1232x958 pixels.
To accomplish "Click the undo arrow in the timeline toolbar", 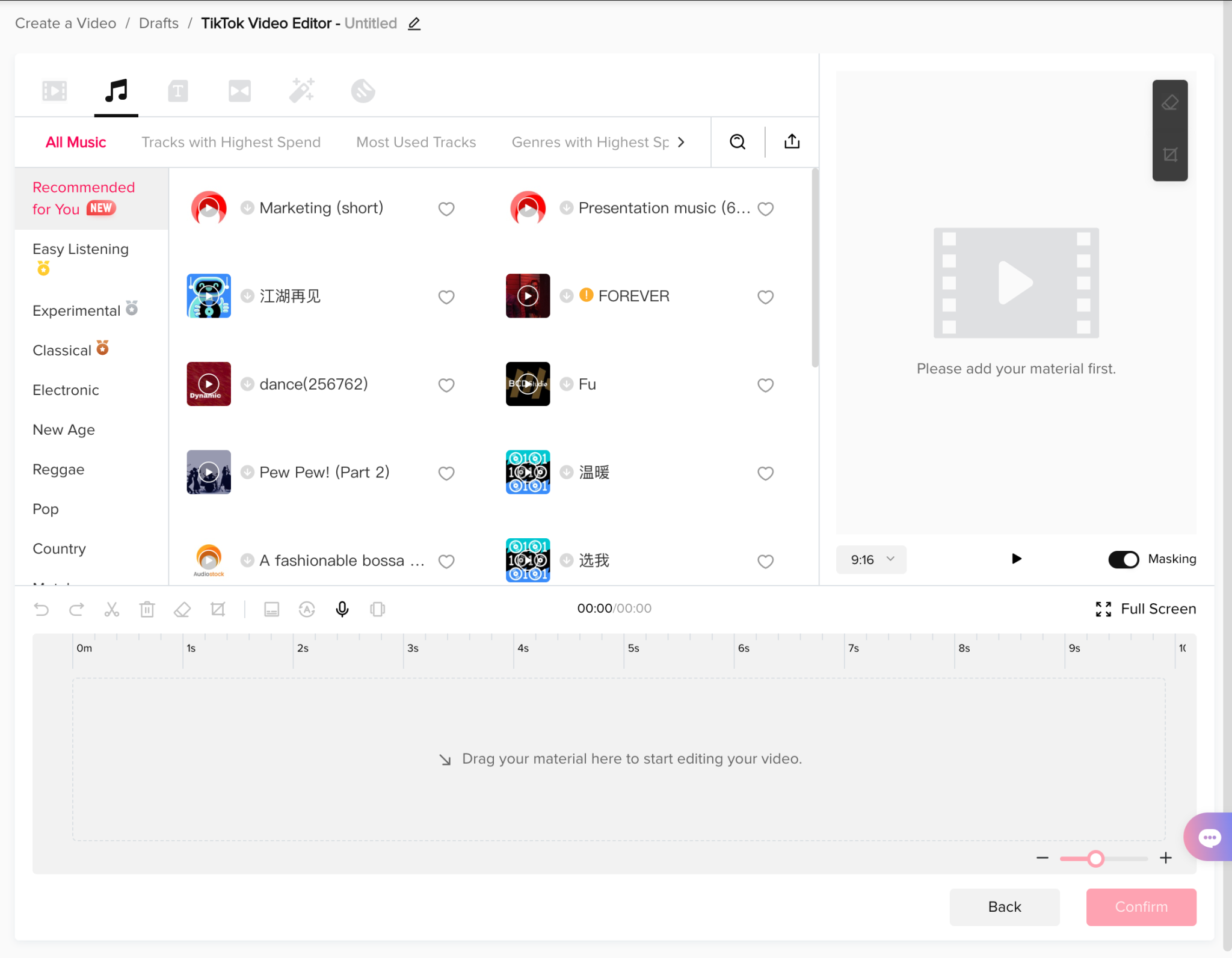I will (42, 609).
